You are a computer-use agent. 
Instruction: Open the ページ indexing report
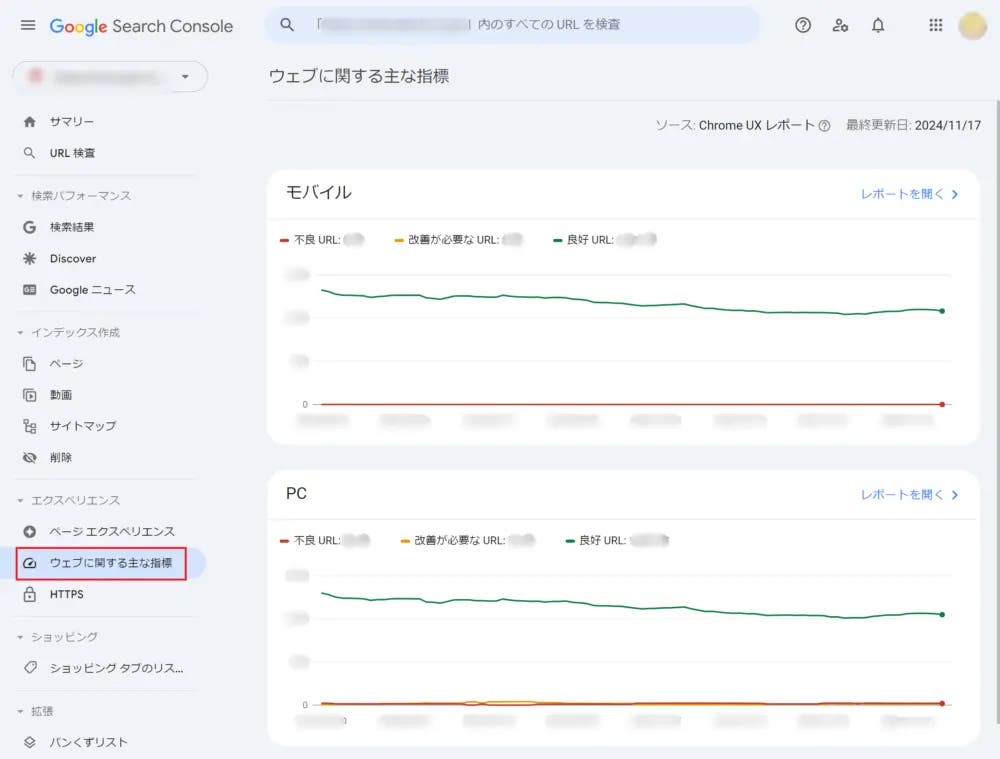pos(66,364)
